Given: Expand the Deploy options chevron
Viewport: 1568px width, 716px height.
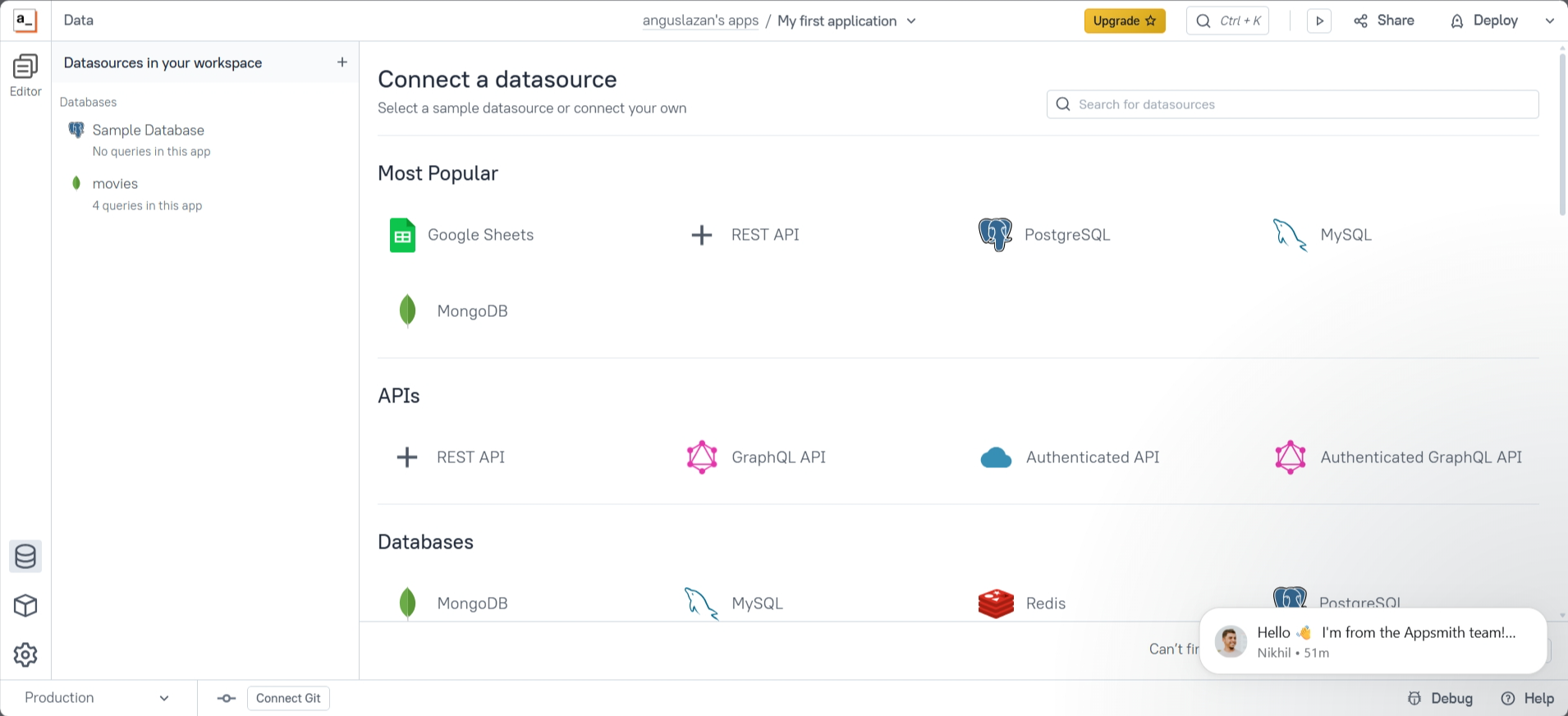Looking at the screenshot, I should [x=1549, y=21].
